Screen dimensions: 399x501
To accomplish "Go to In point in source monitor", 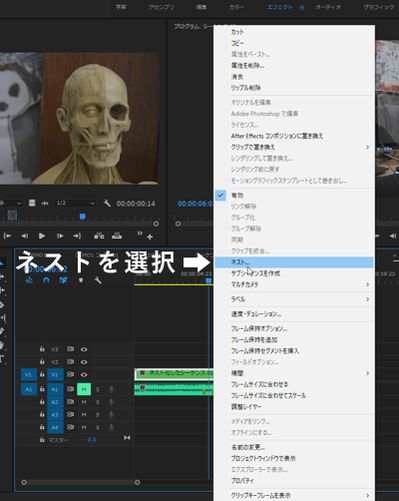I will click(x=7, y=236).
